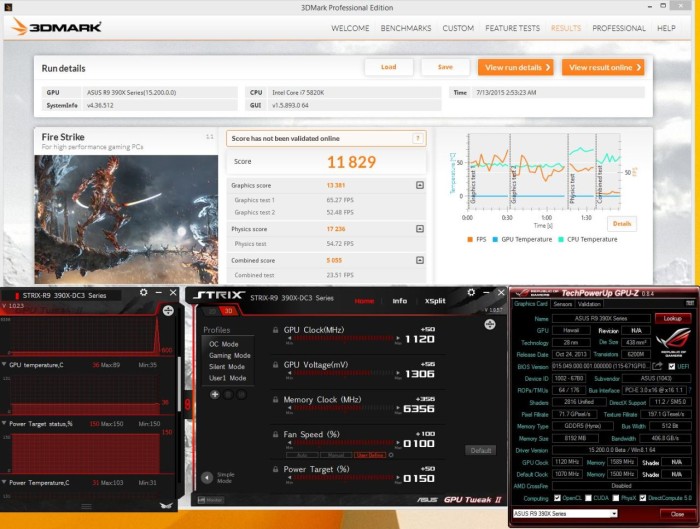Open BENCHMARKS menu in 3DMark
The width and height of the screenshot is (700, 529).
pos(406,28)
